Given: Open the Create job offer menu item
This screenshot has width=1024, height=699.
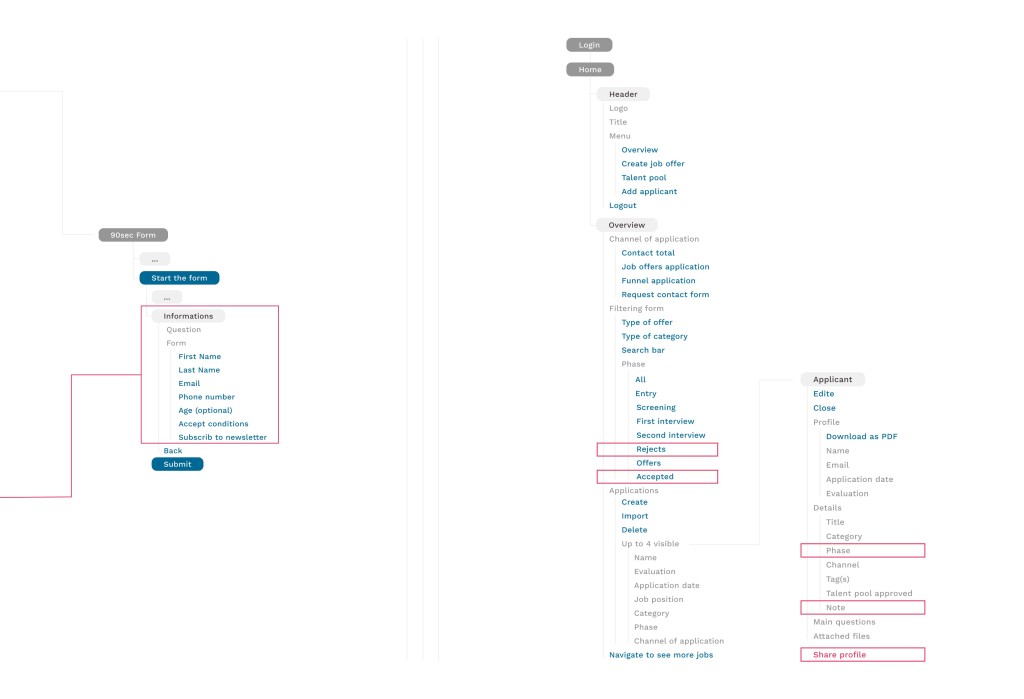Looking at the screenshot, I should [x=653, y=164].
